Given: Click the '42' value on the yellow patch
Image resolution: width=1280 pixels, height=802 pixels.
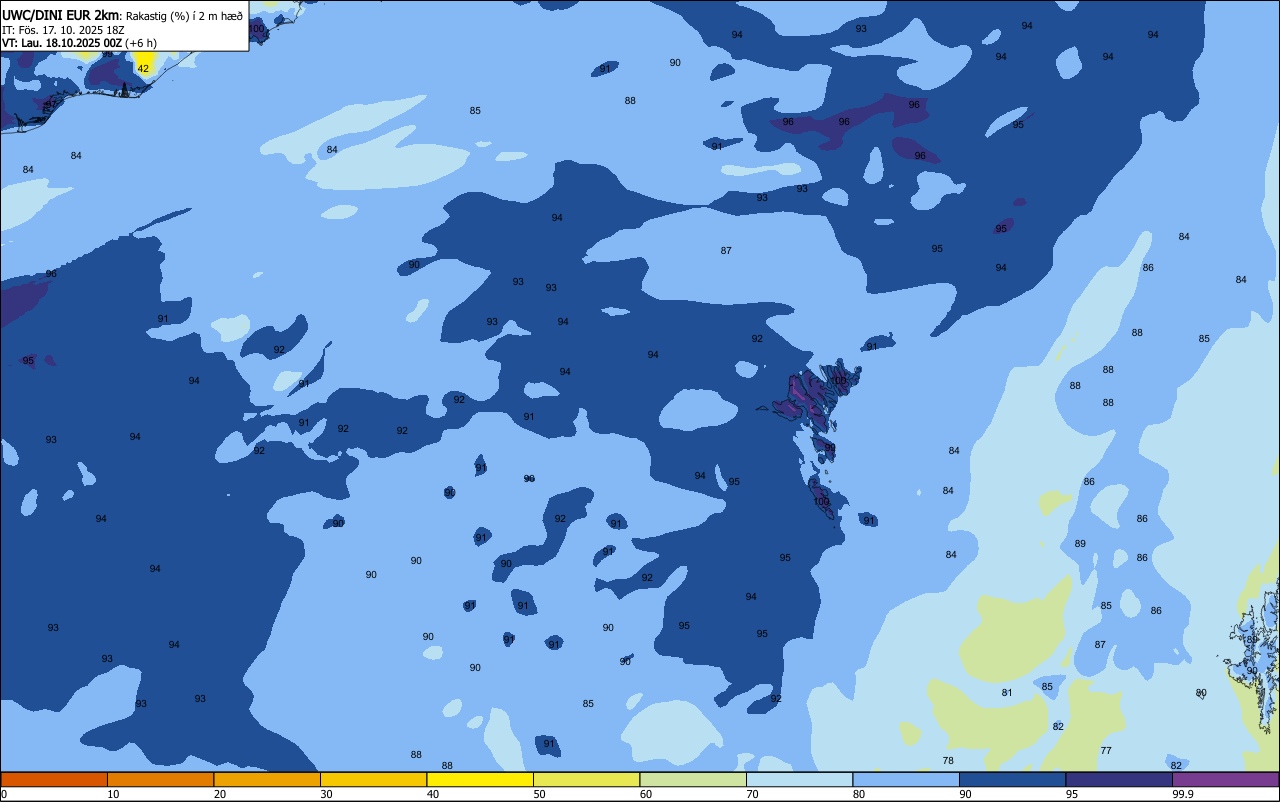Looking at the screenshot, I should [143, 69].
